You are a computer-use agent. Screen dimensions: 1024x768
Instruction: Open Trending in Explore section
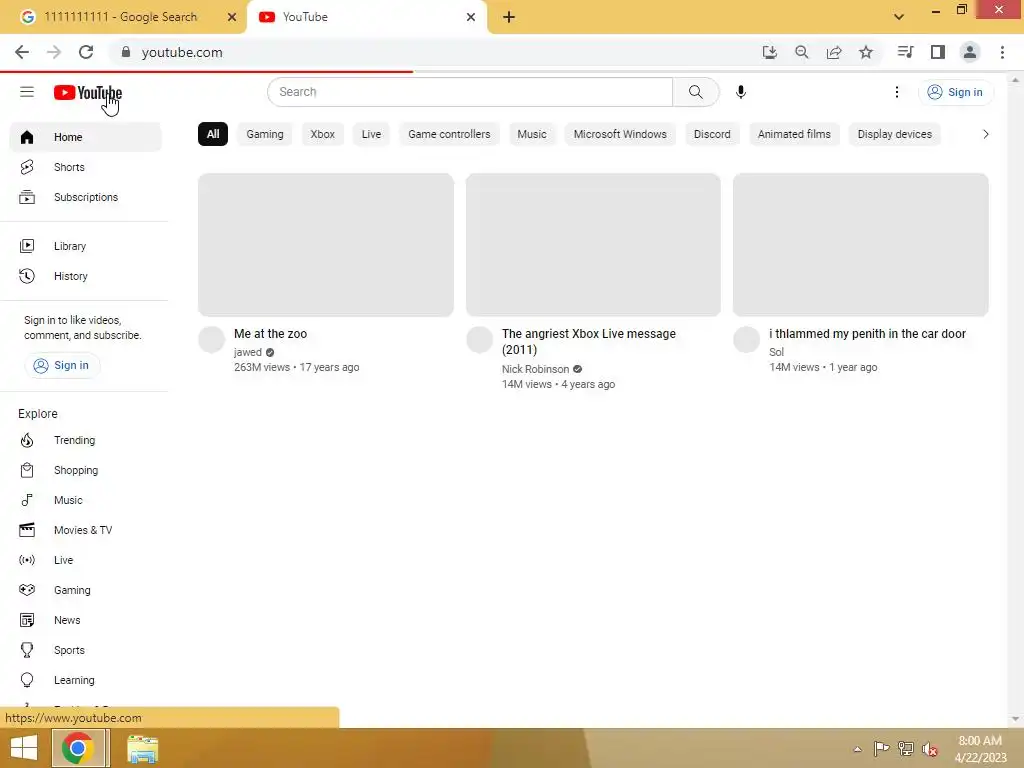pos(86,440)
